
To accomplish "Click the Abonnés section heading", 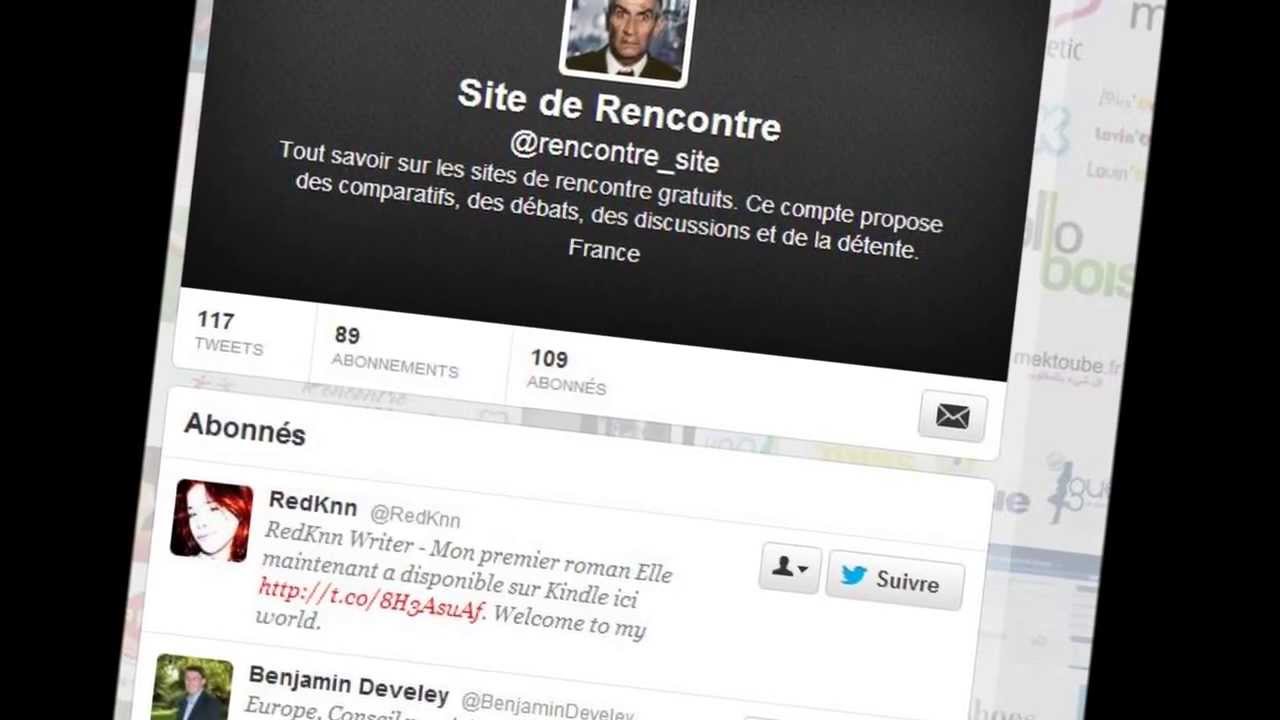I will tap(245, 429).
